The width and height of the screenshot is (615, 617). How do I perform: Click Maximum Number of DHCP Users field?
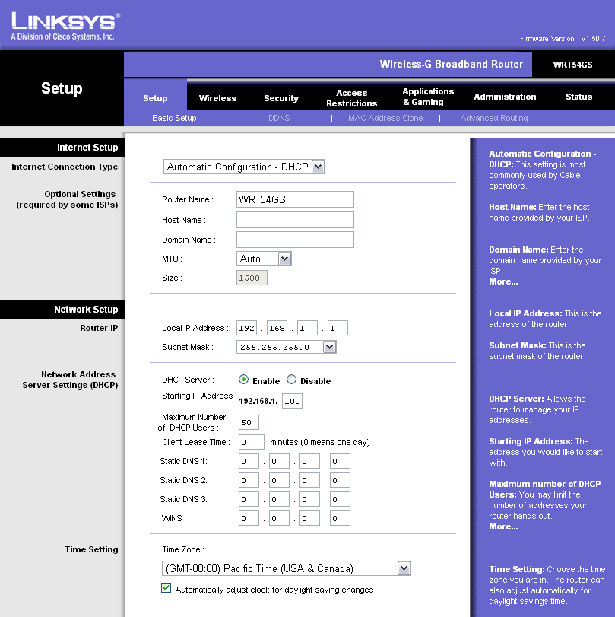click(249, 422)
